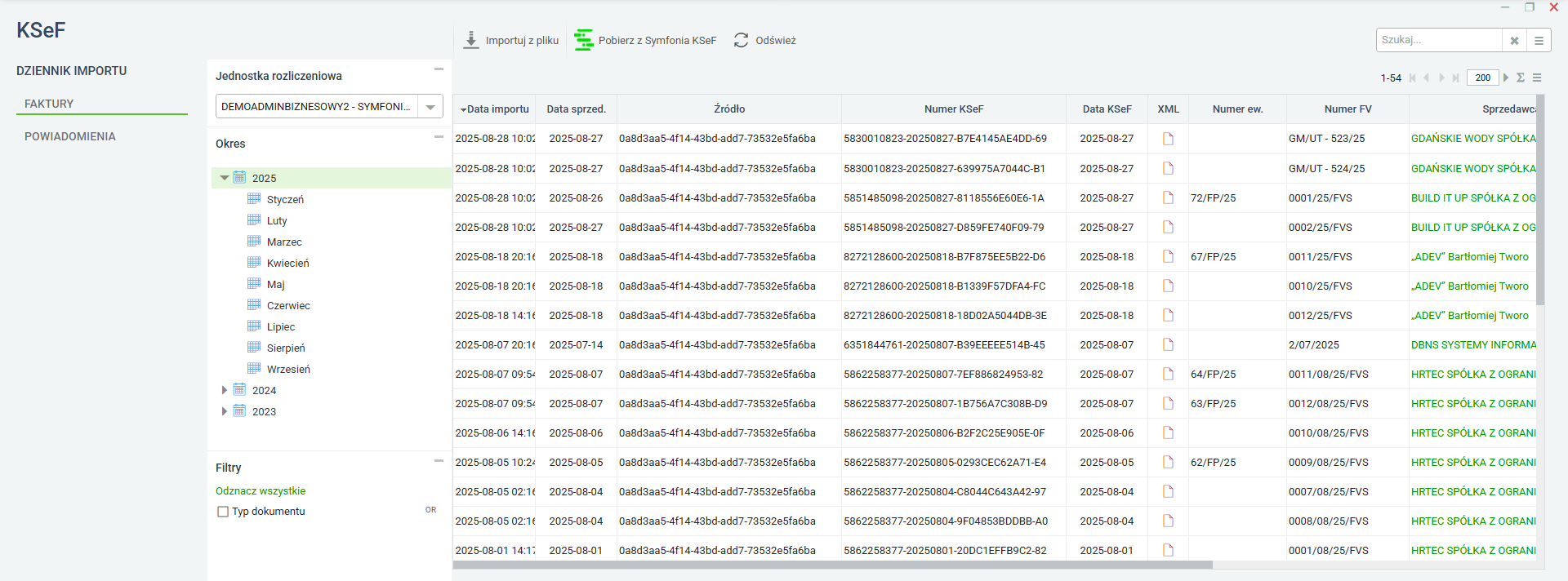1568x581 pixels.
Task: Click the Numer FV column header
Action: pyautogui.click(x=1347, y=109)
